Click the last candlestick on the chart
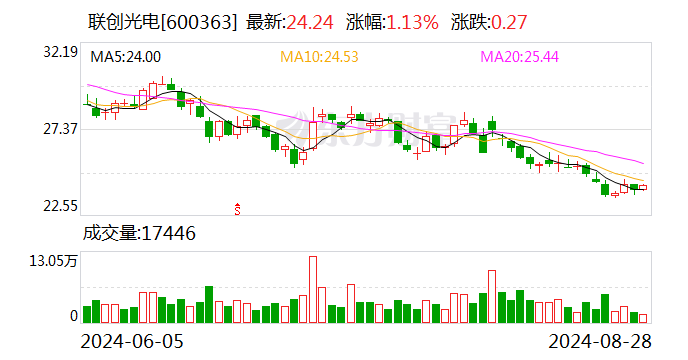Screen dimensions: 688x360 point(643,187)
